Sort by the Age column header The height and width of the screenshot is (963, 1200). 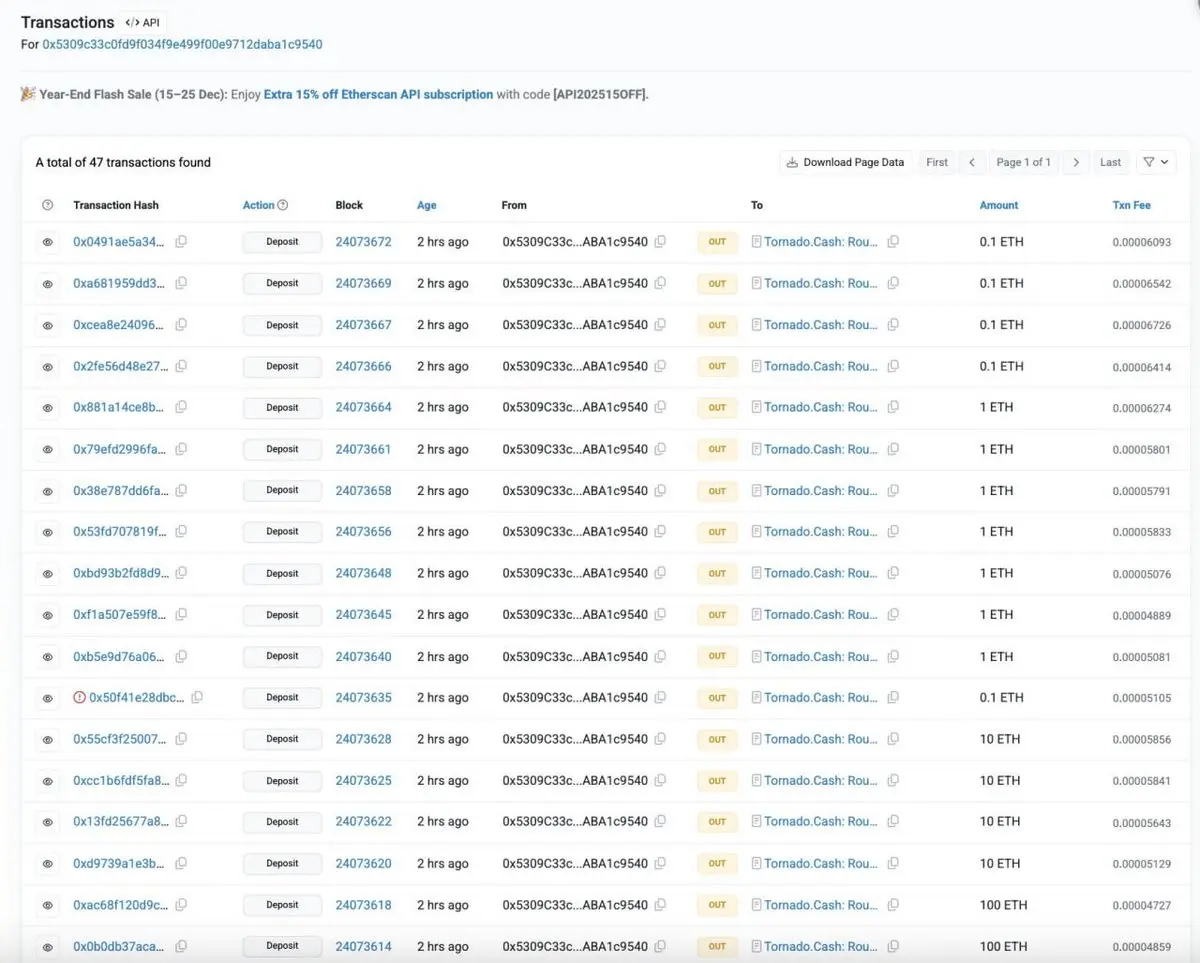[427, 205]
